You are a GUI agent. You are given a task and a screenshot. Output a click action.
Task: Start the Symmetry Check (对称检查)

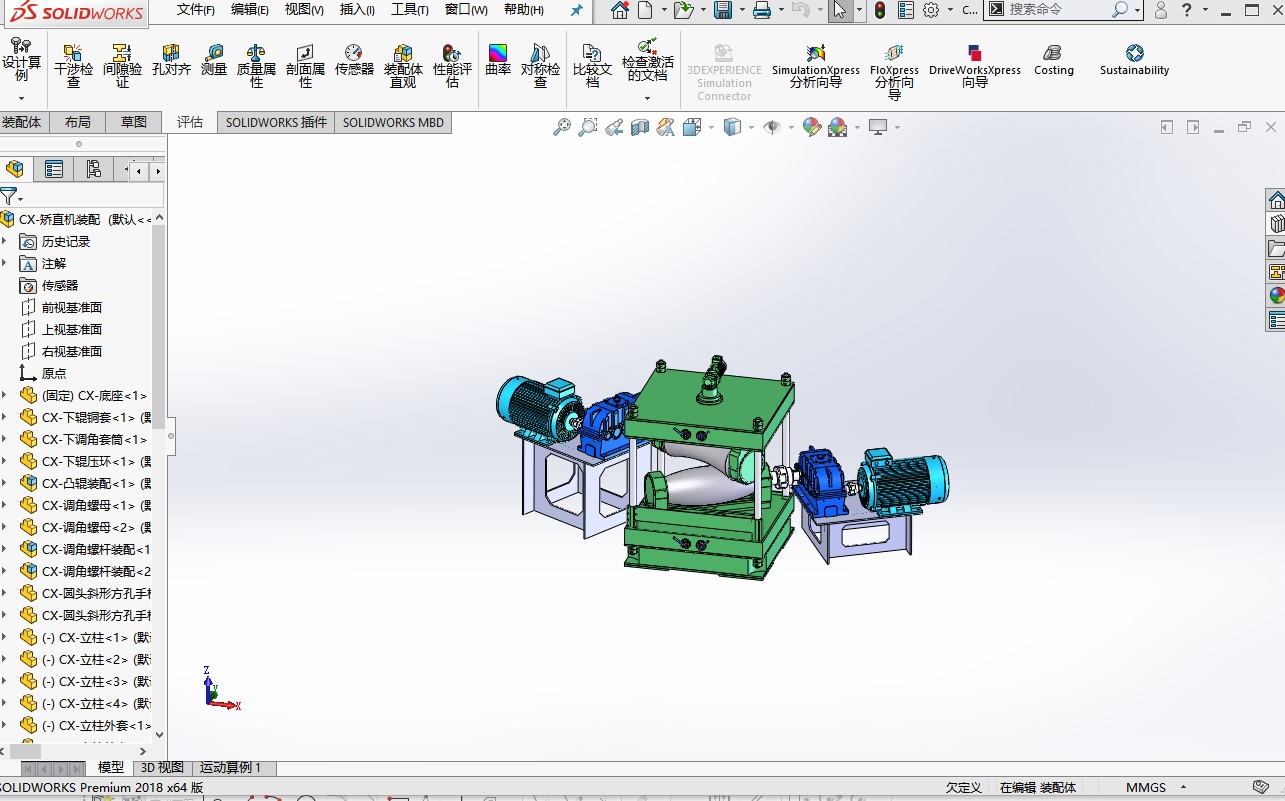coord(540,65)
